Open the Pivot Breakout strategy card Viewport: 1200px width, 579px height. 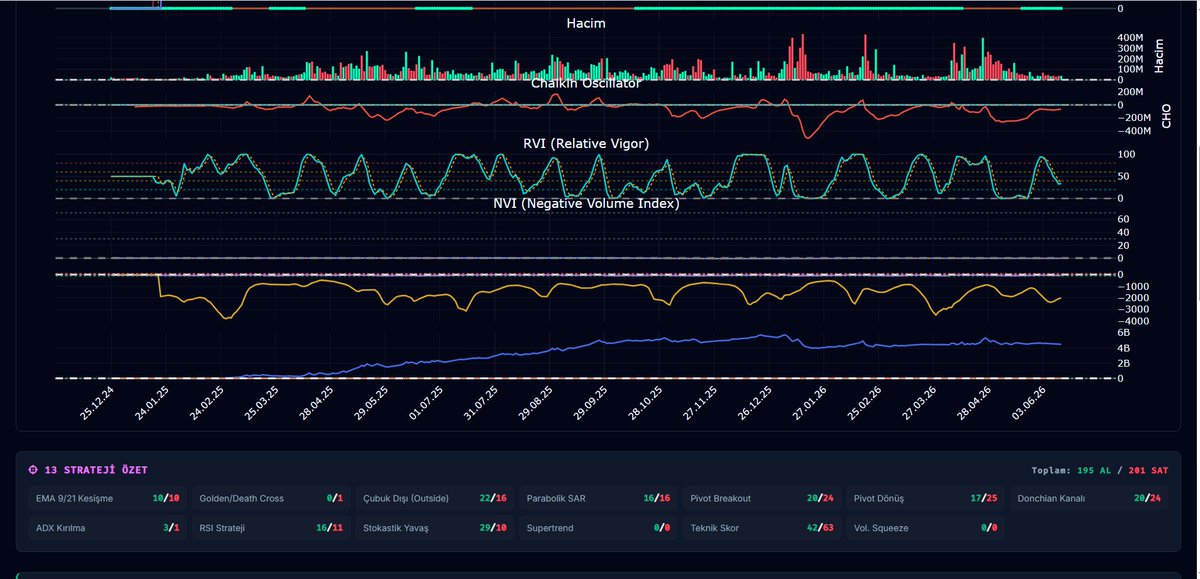(763, 498)
